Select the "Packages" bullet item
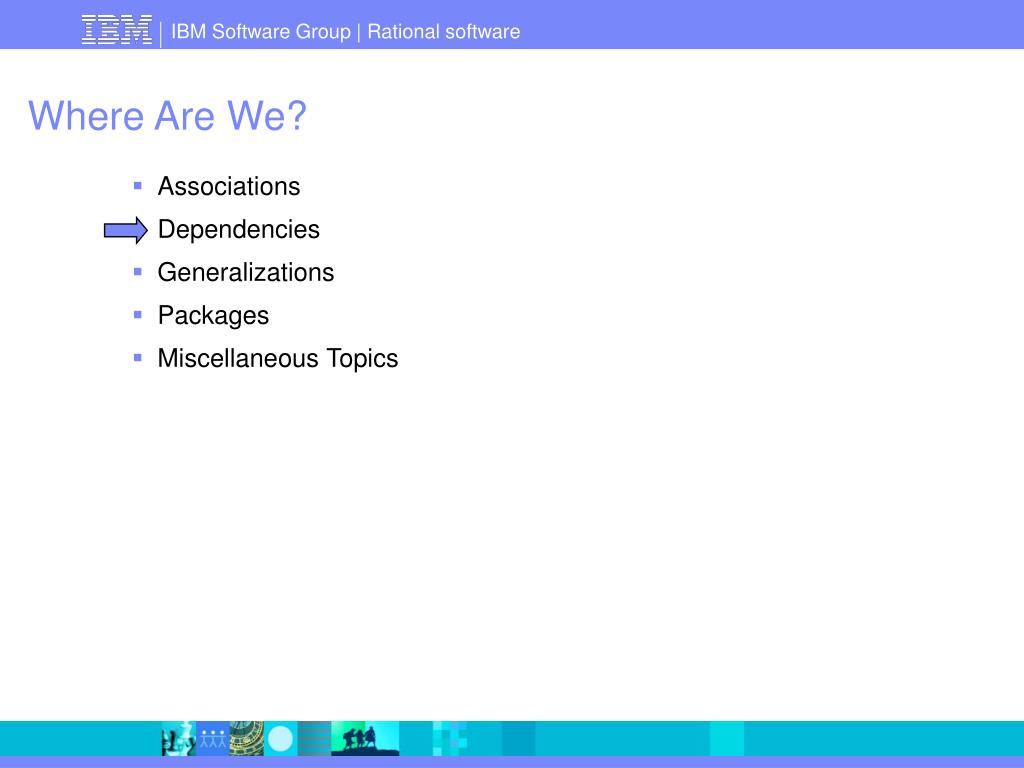This screenshot has height=768, width=1024. click(x=213, y=316)
